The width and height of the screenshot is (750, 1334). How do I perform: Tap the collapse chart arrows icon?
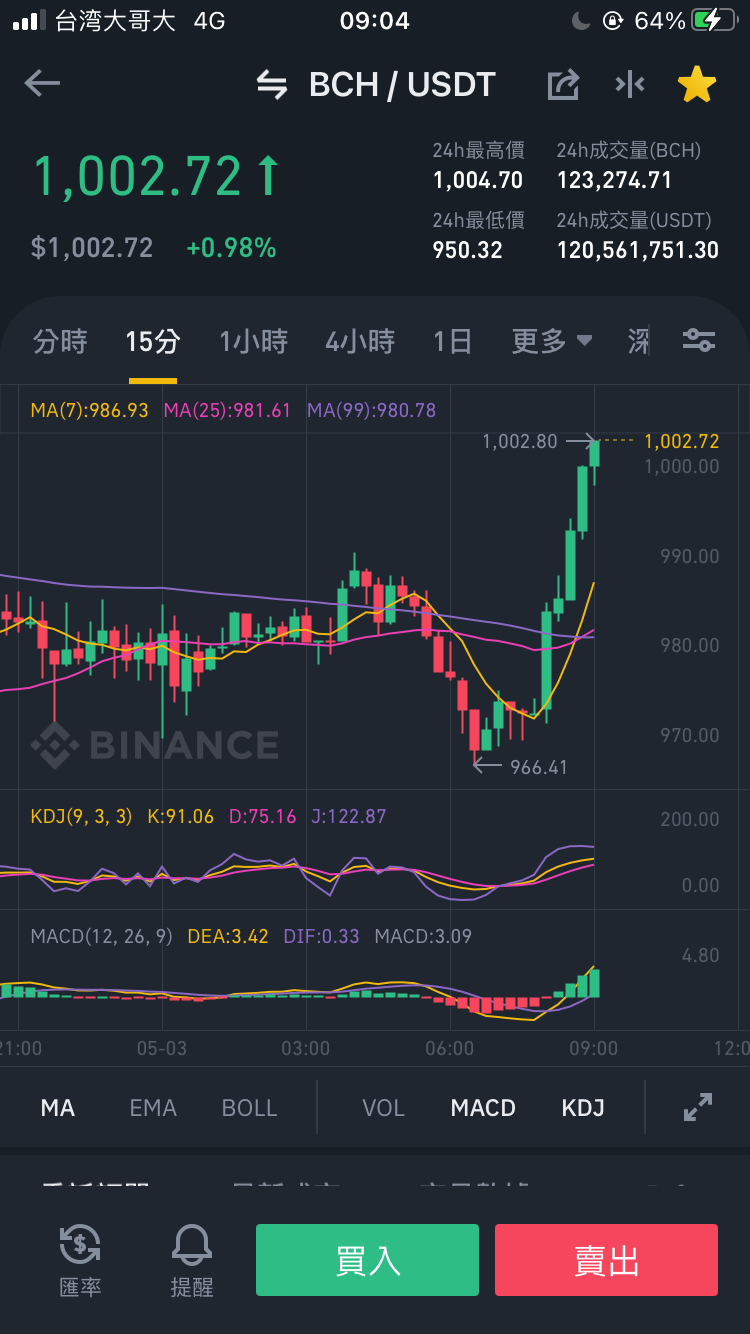coord(630,85)
